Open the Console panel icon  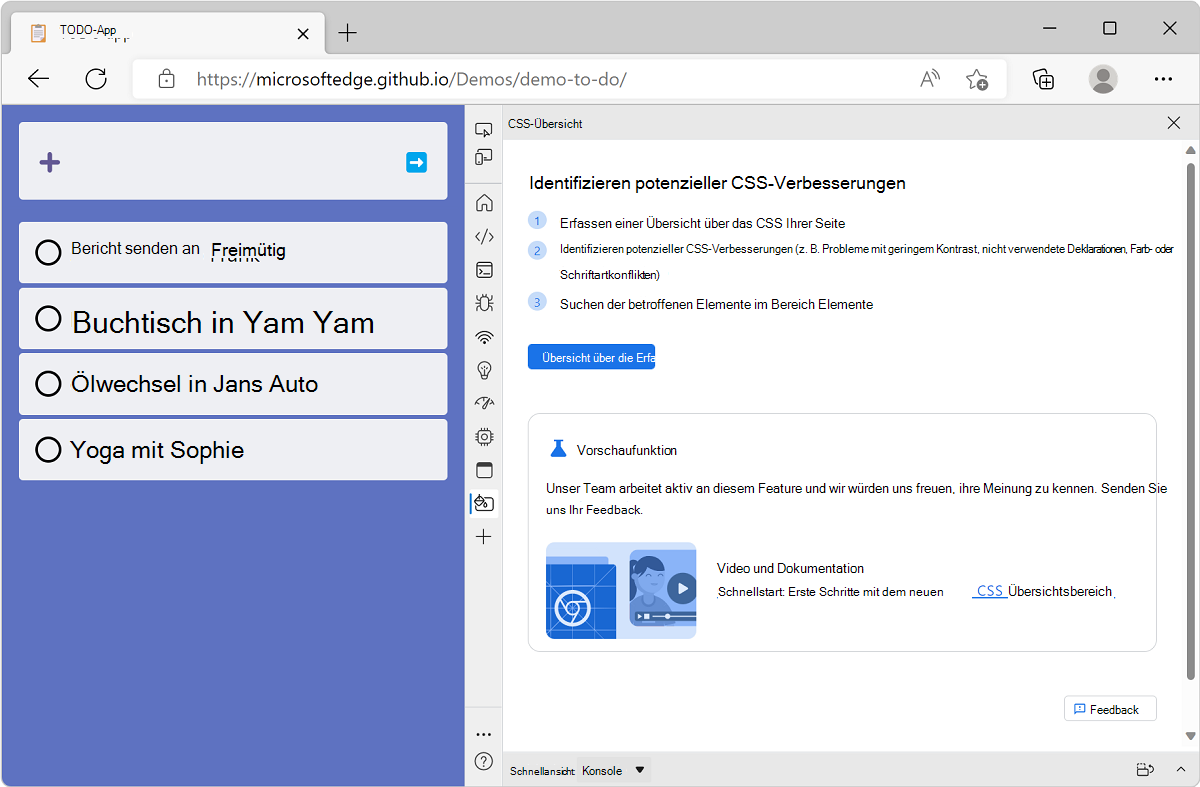coord(484,269)
